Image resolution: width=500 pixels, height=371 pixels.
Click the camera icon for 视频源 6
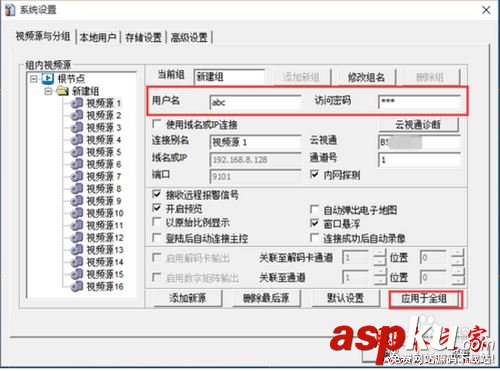77,164
